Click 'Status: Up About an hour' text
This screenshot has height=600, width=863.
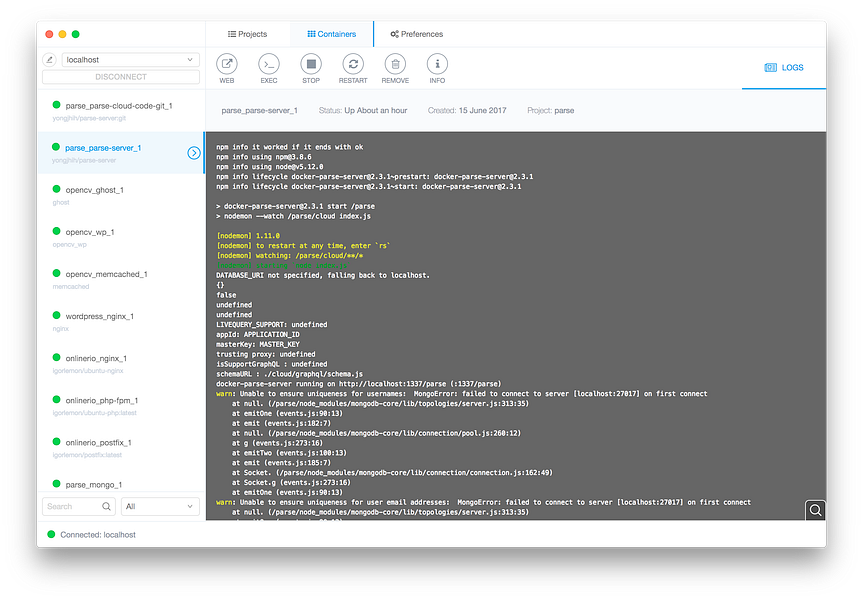(363, 111)
